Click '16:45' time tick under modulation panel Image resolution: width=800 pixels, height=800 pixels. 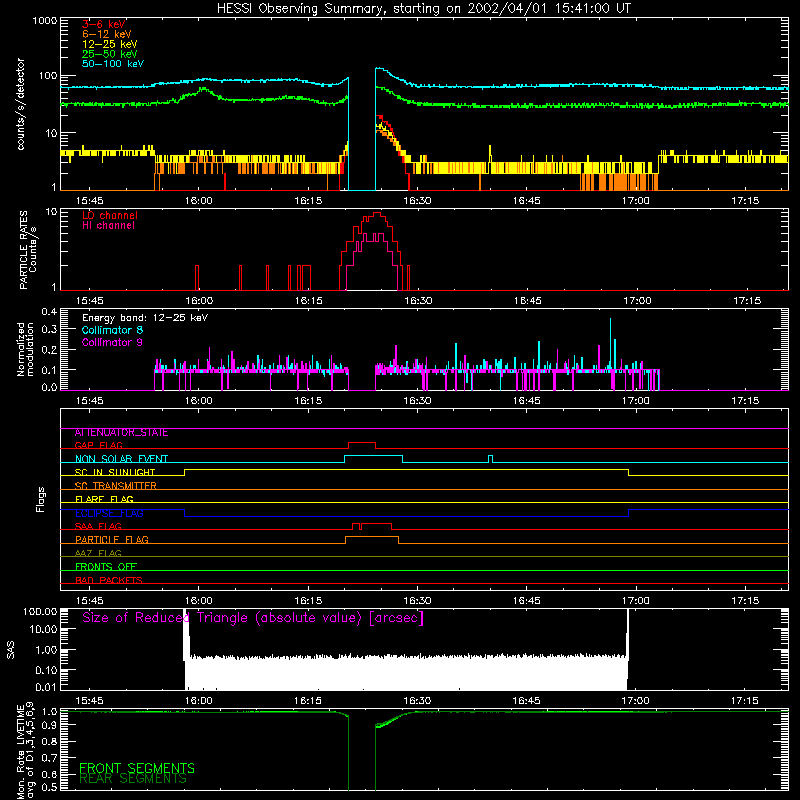pyautogui.click(x=527, y=401)
